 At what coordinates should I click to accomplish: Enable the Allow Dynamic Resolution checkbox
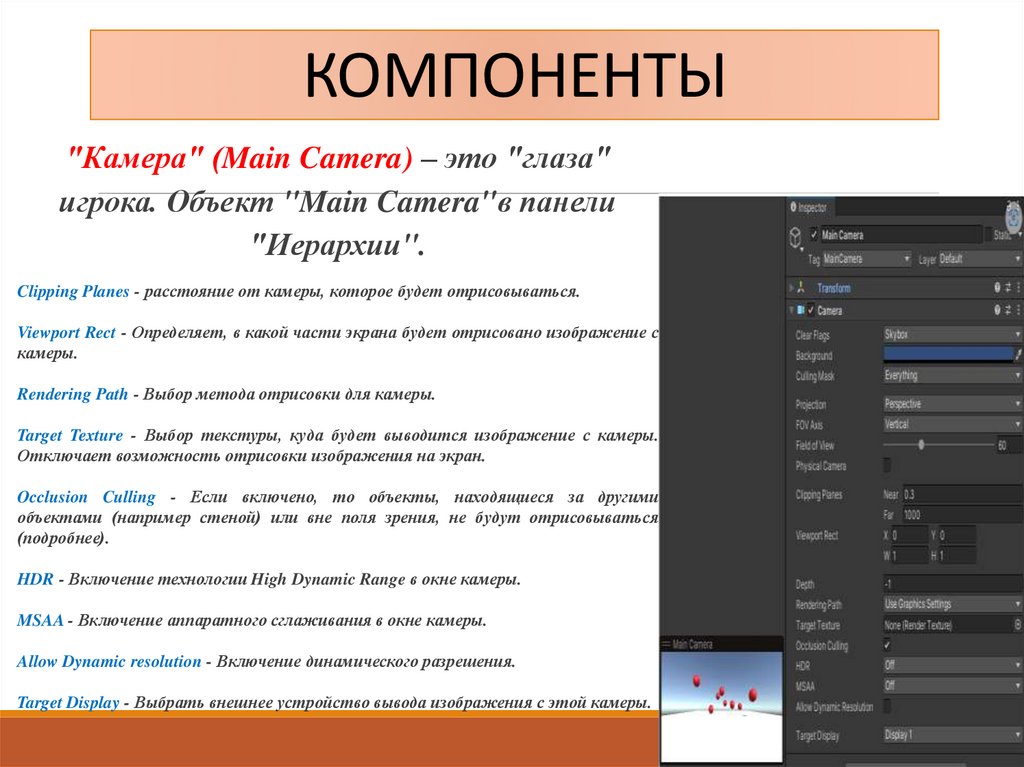pyautogui.click(x=887, y=706)
